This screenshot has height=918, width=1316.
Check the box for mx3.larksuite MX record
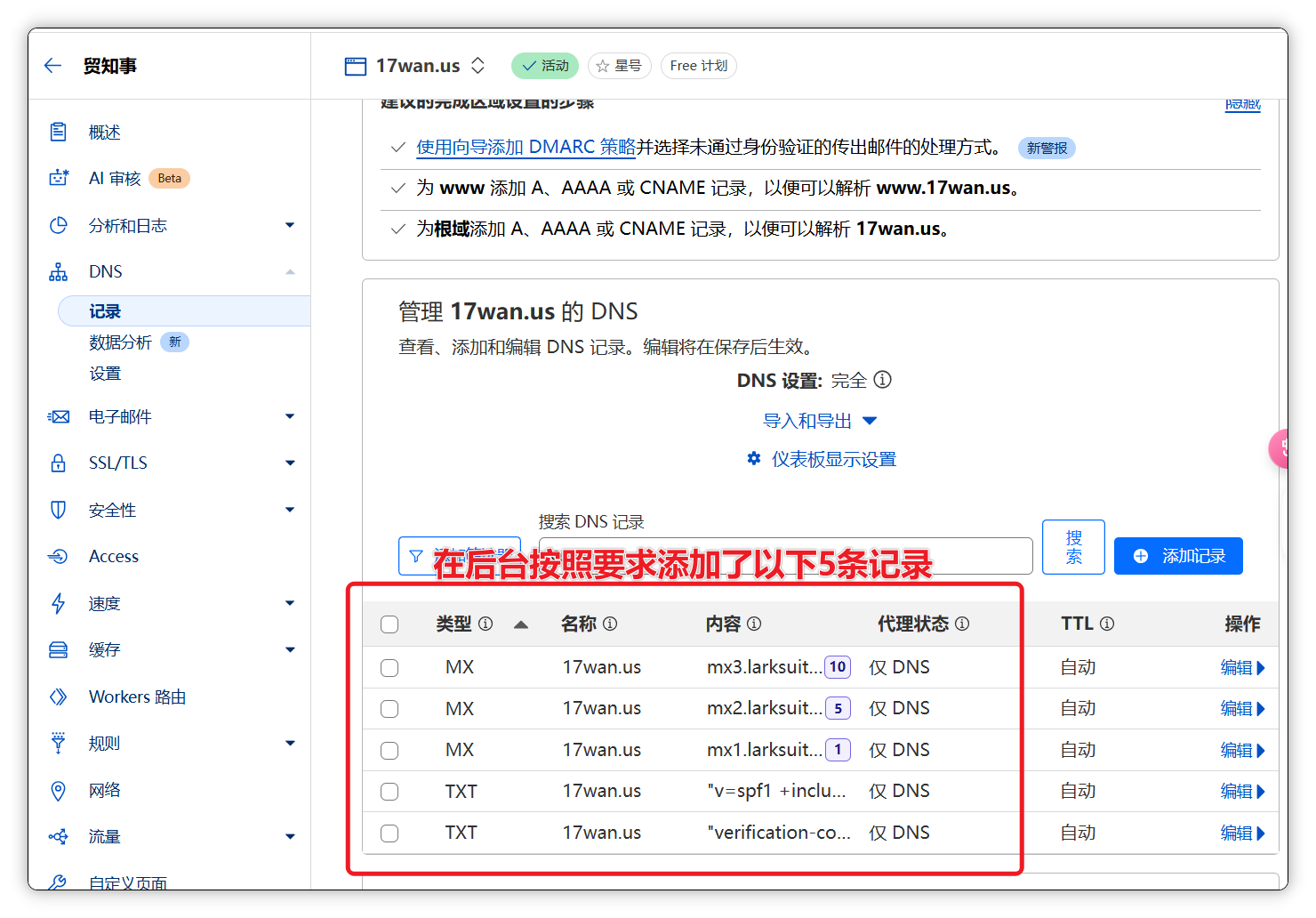(389, 668)
